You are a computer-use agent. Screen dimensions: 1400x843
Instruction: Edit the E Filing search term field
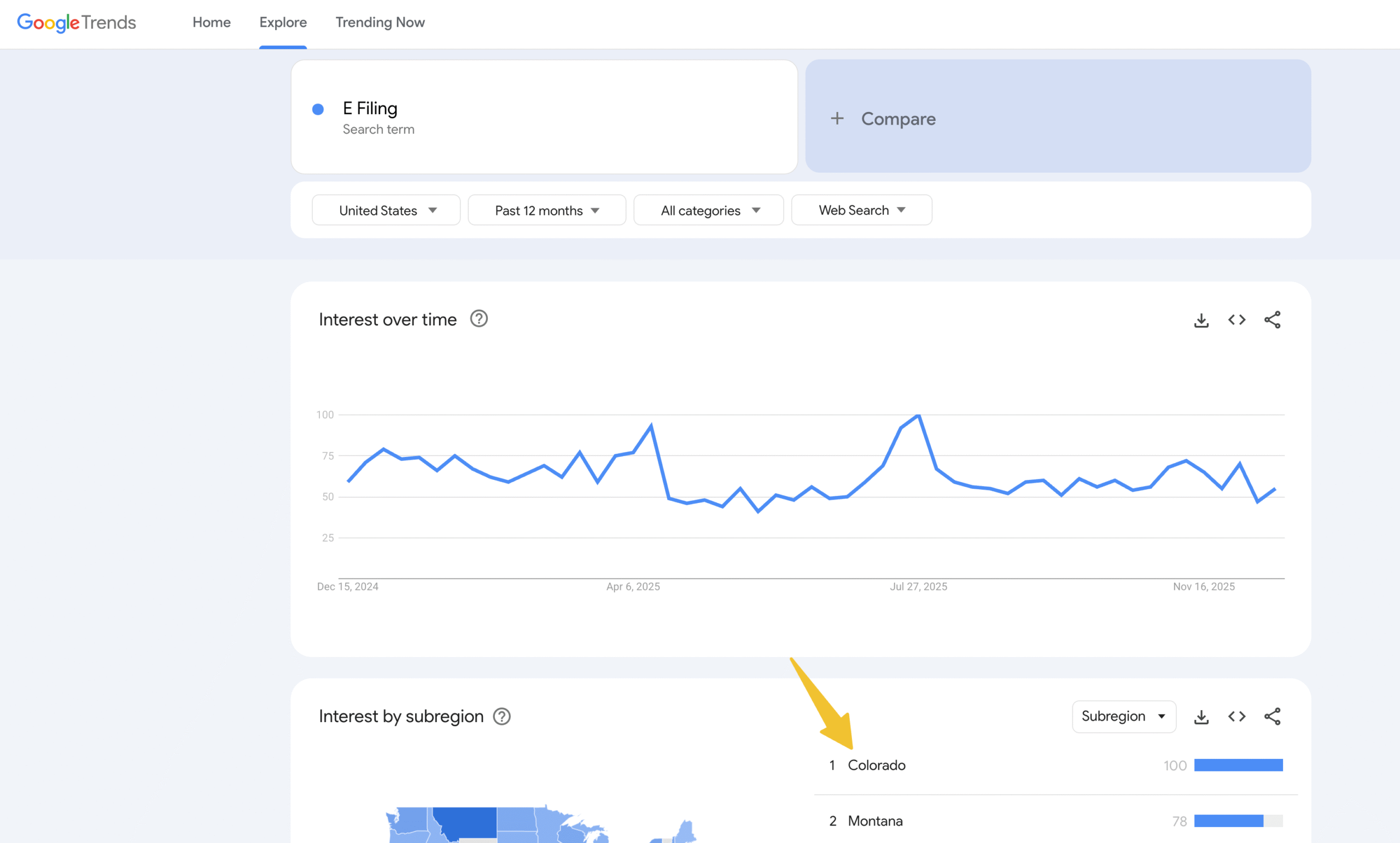click(370, 108)
